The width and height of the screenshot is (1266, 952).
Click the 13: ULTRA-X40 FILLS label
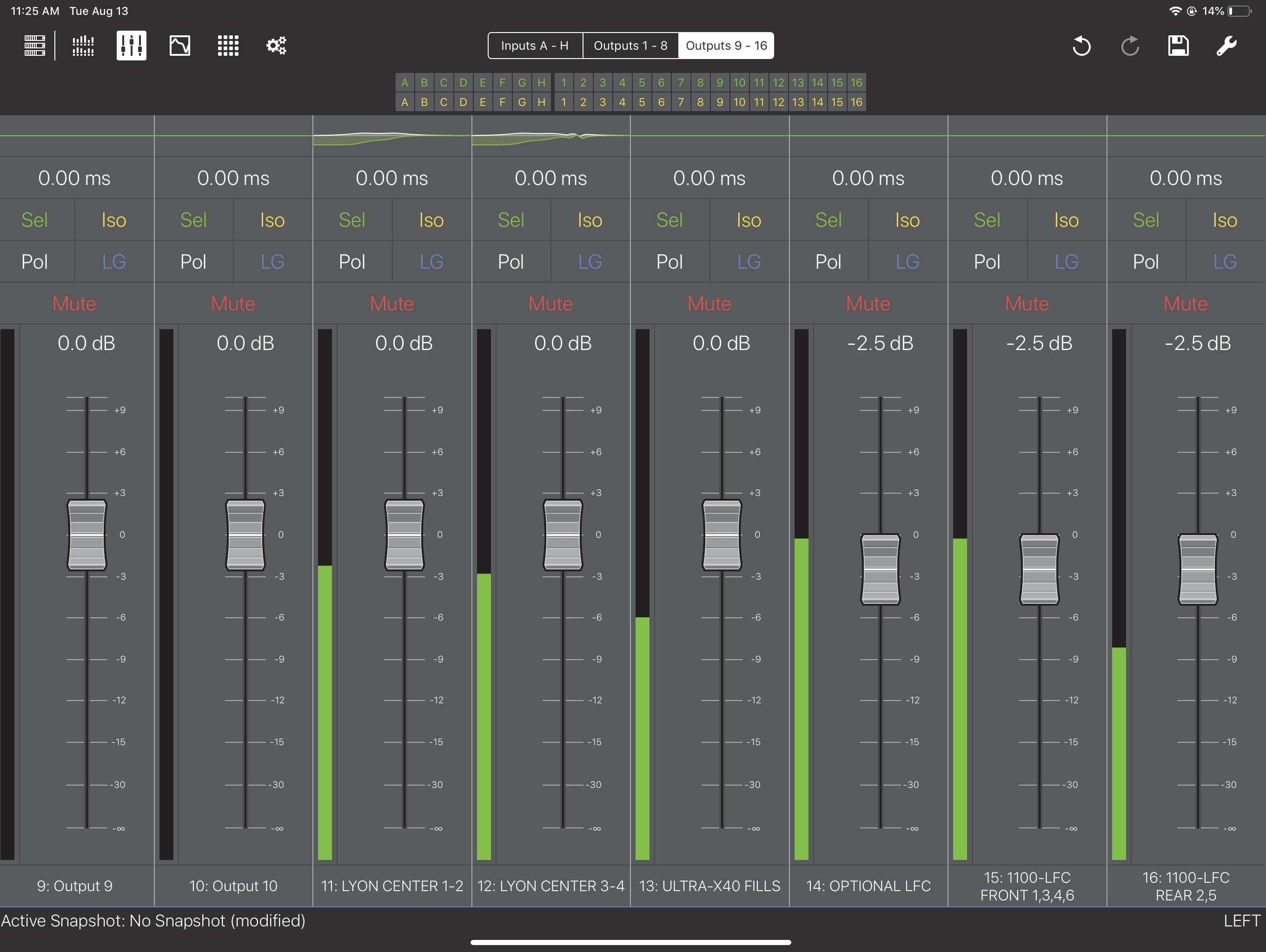[709, 886]
